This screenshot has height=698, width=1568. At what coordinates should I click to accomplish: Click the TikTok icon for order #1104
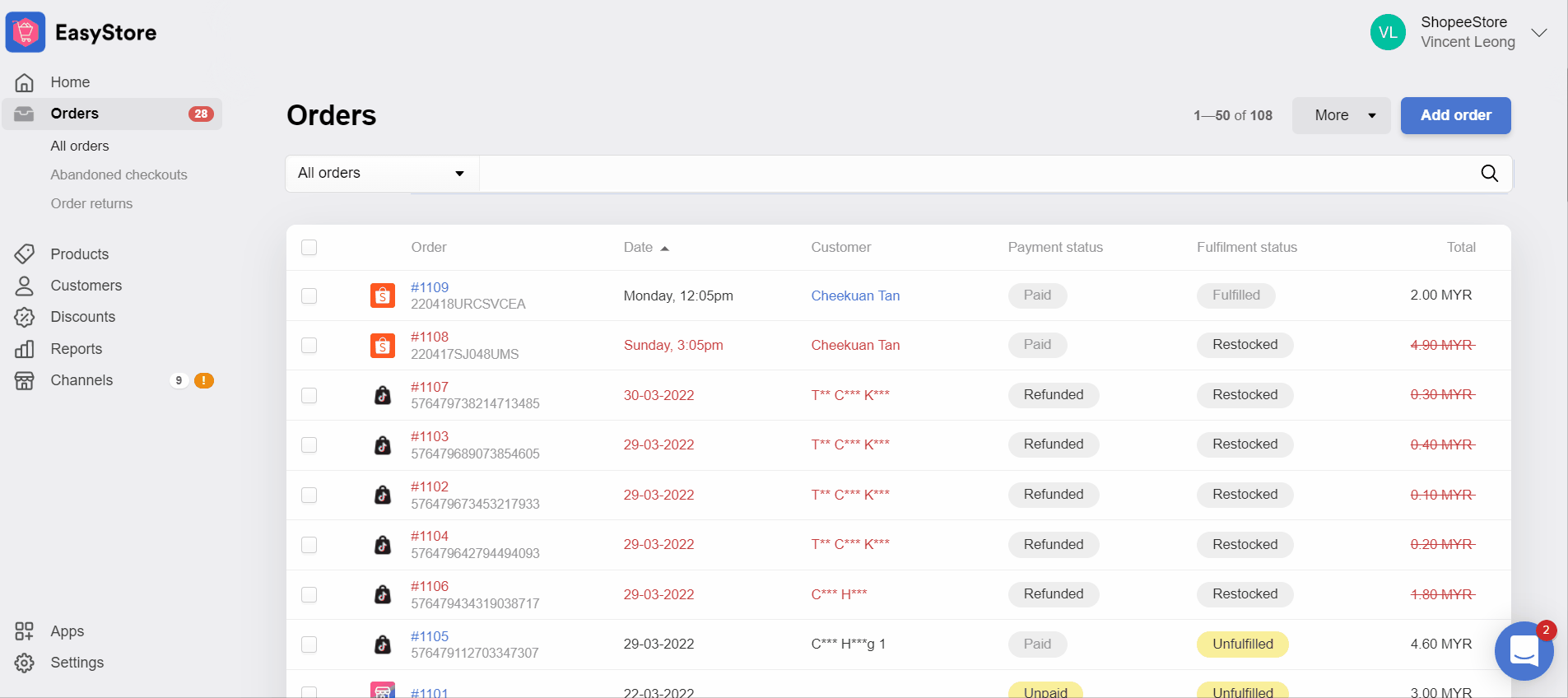(x=383, y=545)
